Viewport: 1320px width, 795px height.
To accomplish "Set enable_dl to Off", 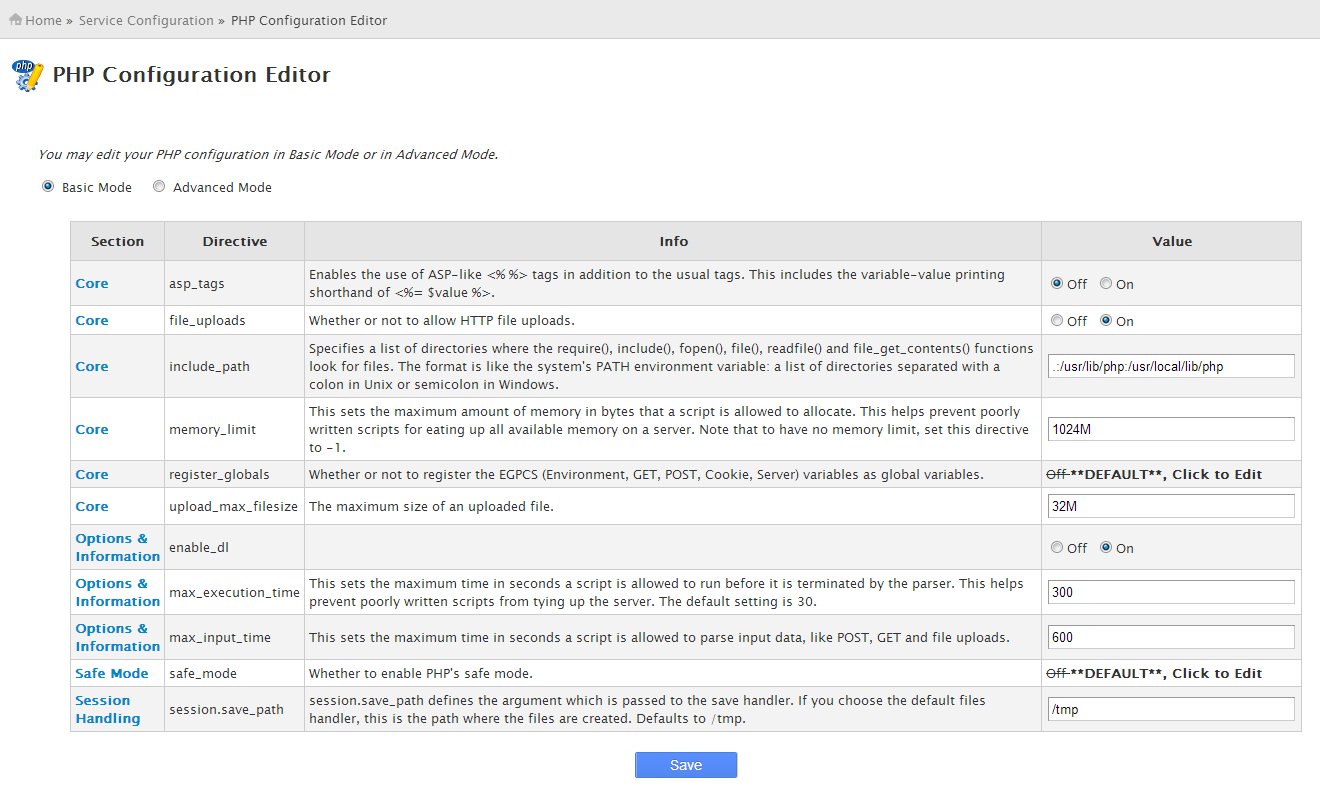I will pos(1057,547).
